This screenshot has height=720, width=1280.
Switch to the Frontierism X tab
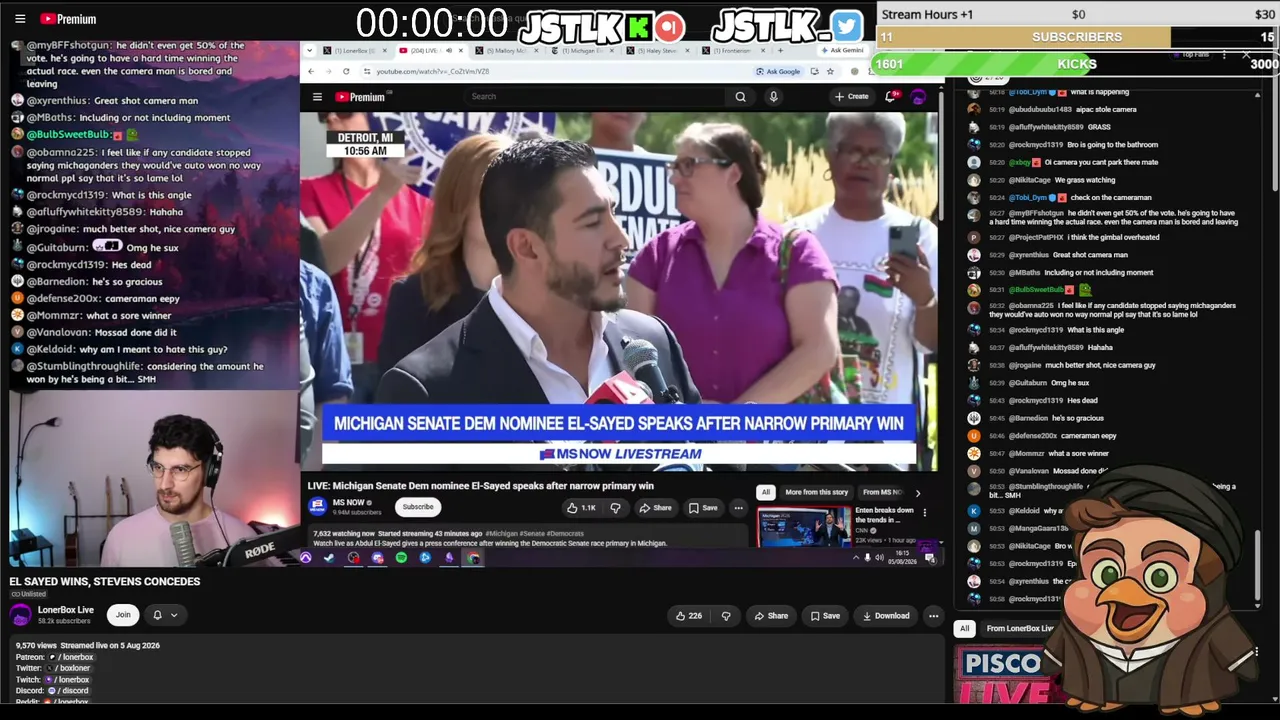[734, 50]
